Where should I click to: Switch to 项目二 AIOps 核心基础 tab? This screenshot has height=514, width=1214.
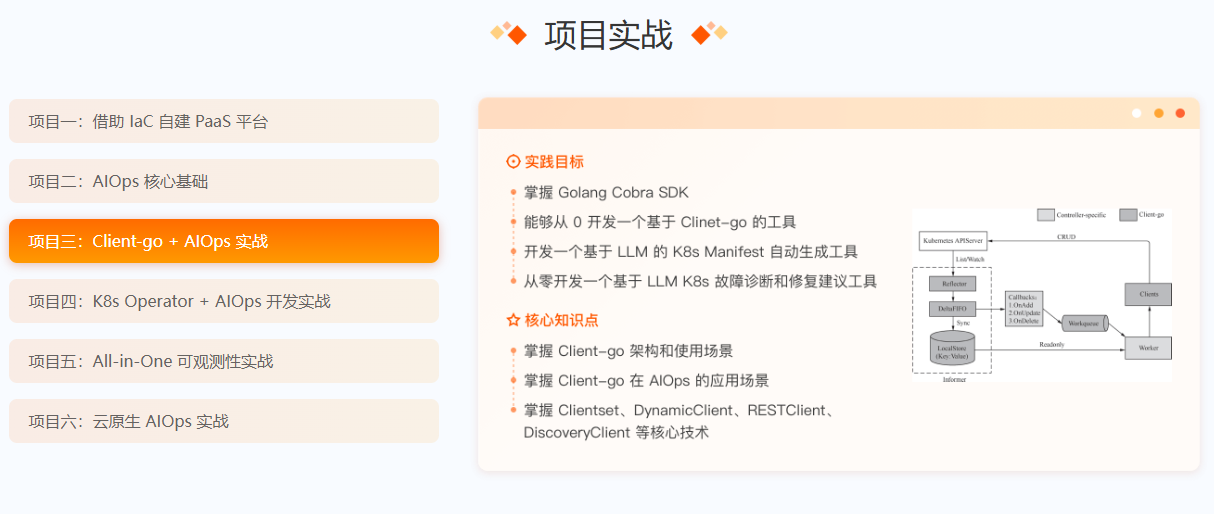224,181
